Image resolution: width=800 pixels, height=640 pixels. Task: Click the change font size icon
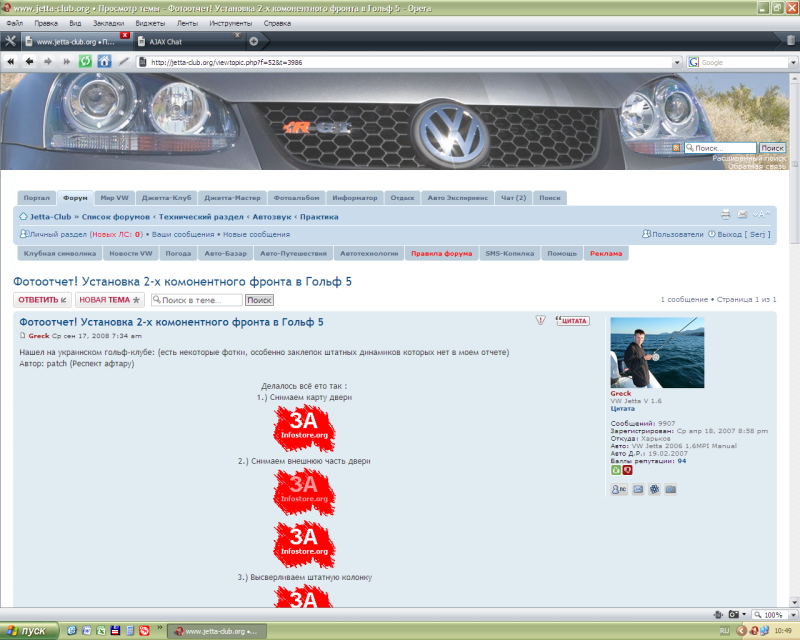761,215
